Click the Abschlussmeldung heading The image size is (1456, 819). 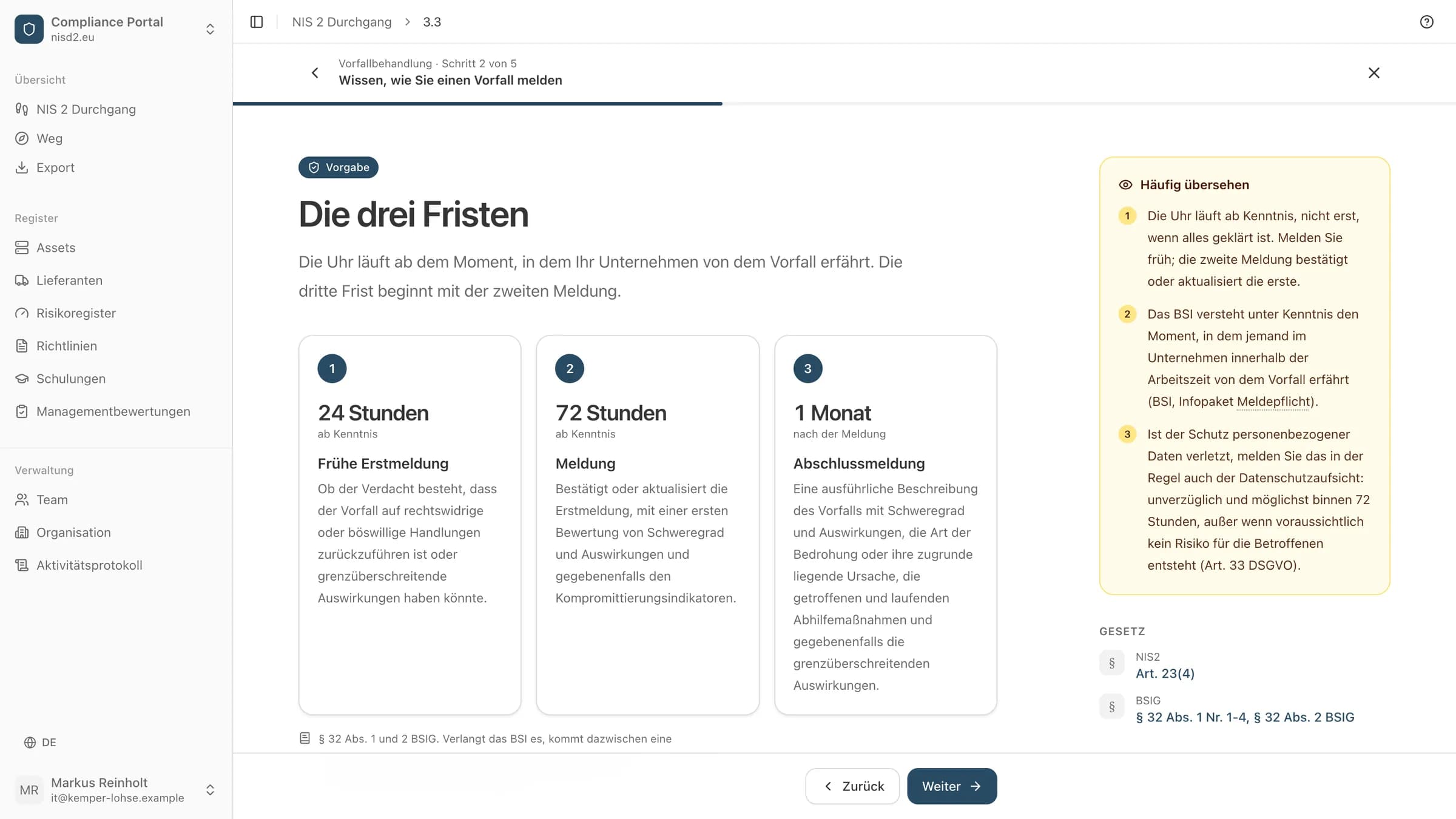[x=859, y=463]
